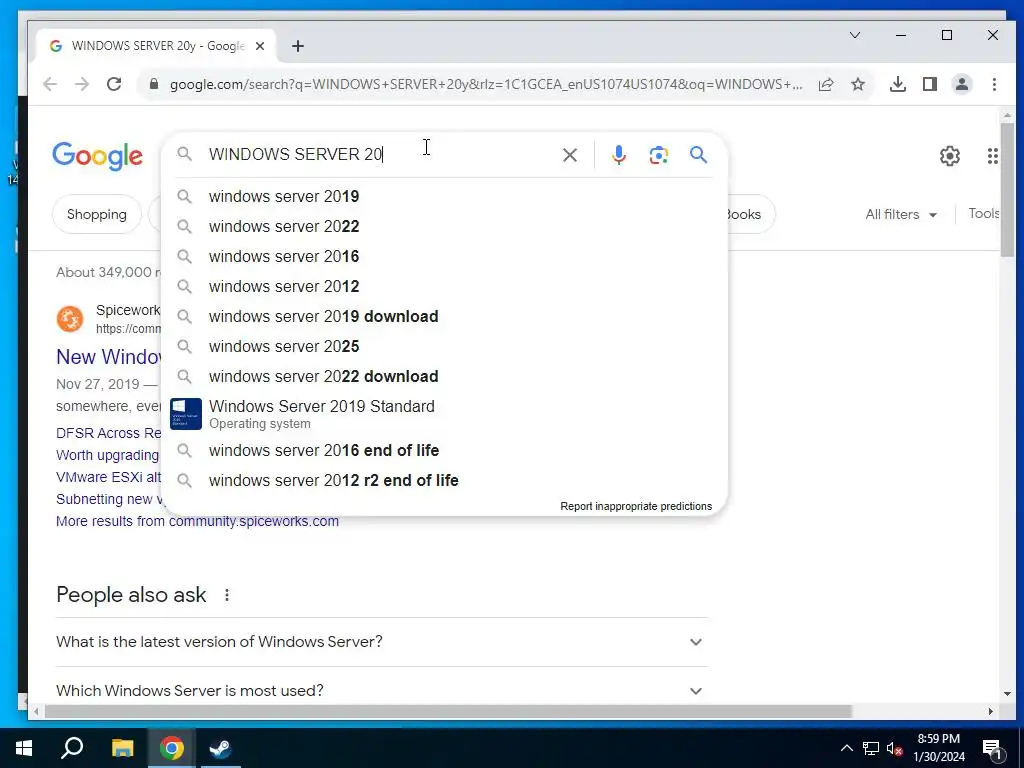Select the Shopping filter chip
The height and width of the screenshot is (768, 1024).
pos(97,214)
